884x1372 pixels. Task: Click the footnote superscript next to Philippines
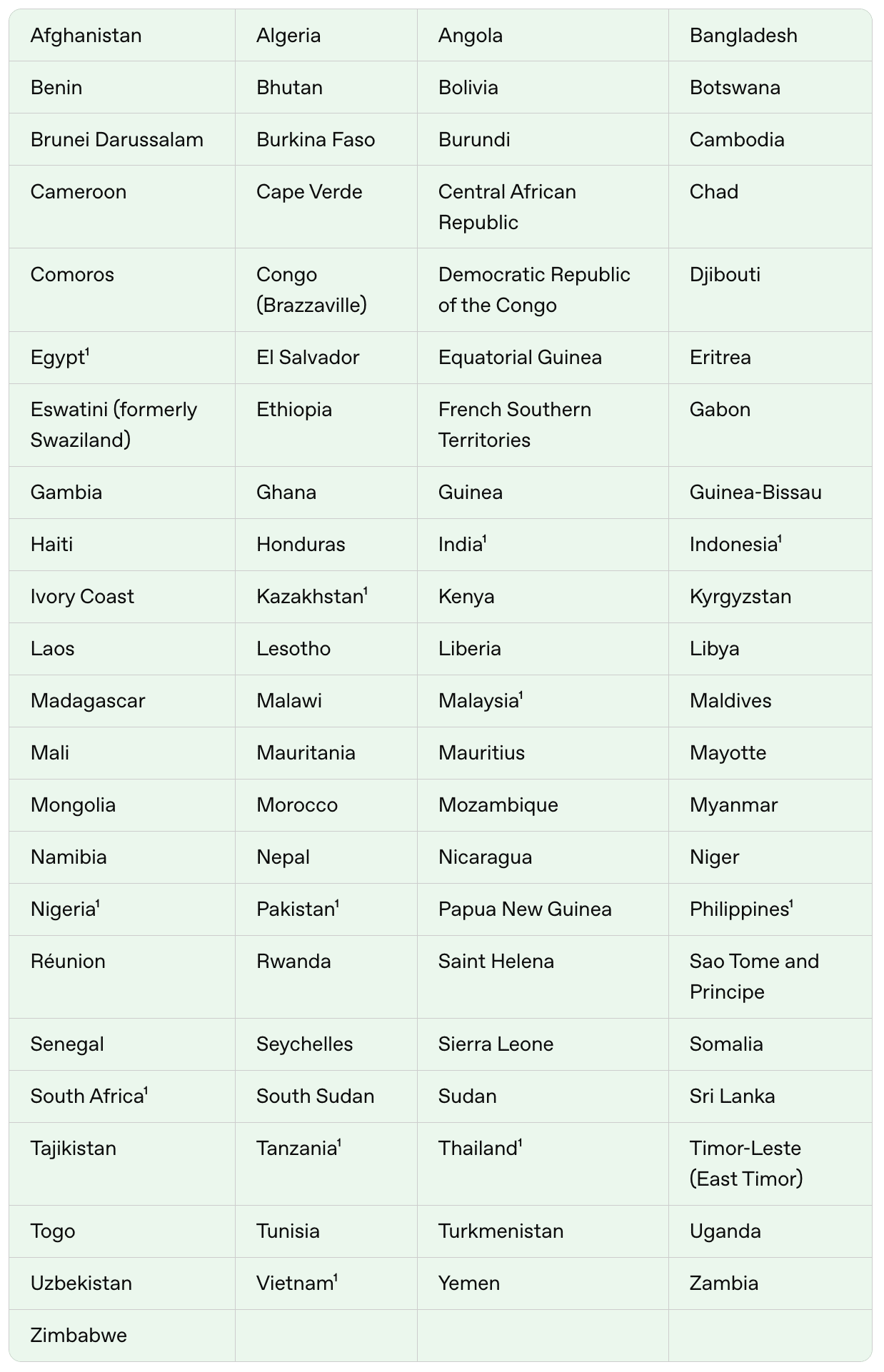tap(791, 904)
